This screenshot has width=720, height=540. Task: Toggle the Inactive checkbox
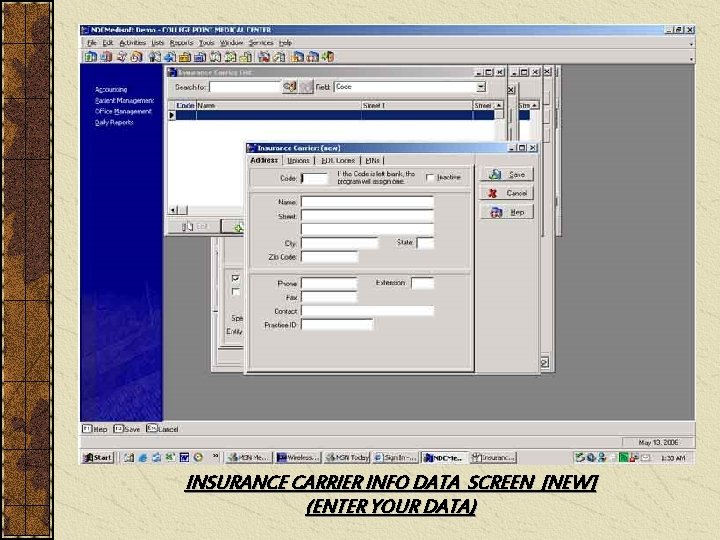tap(430, 177)
